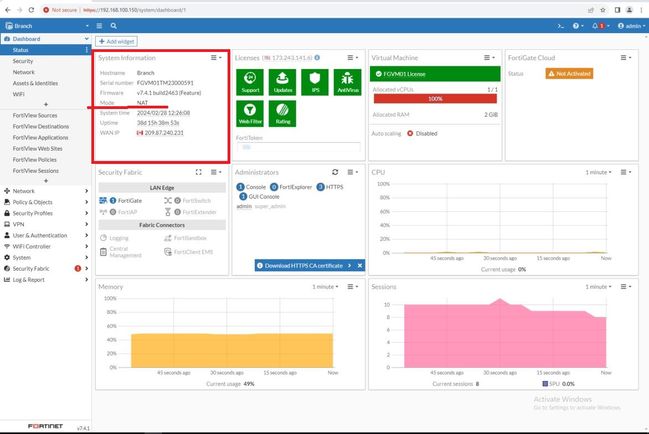Click the Web Filter license icon
Image resolution: width=649 pixels, height=434 pixels.
click(x=250, y=113)
